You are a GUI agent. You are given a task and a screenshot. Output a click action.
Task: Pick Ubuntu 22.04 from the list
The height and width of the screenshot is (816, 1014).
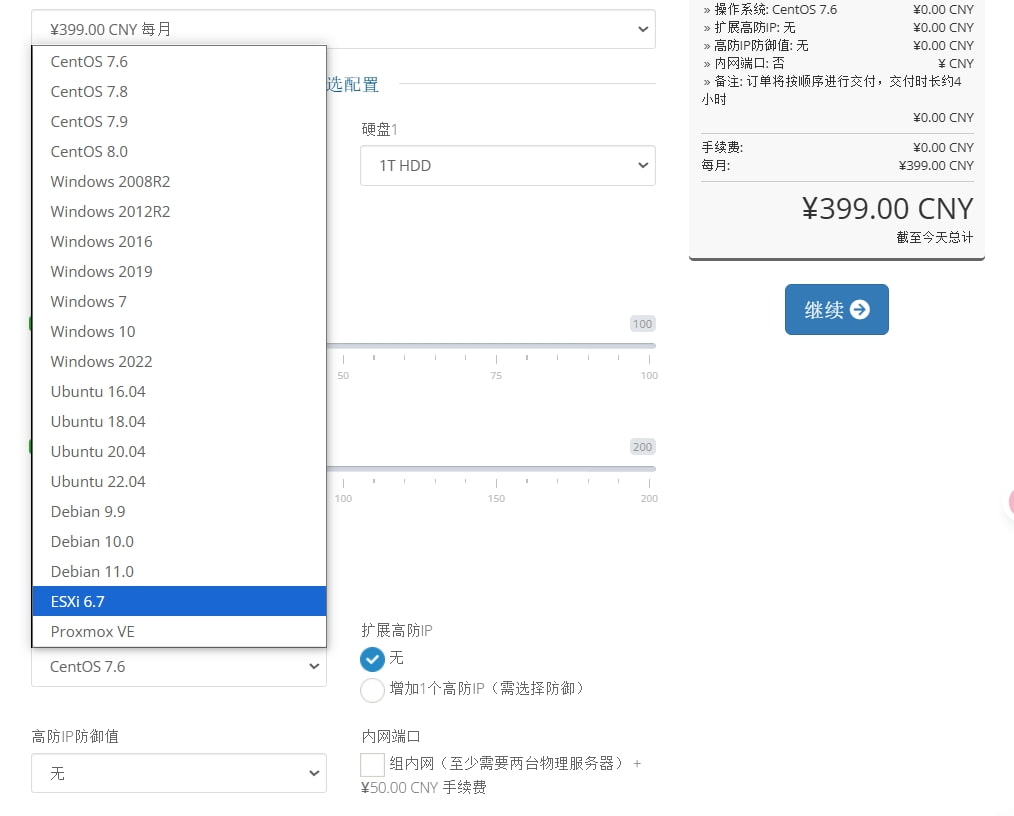[x=179, y=482]
